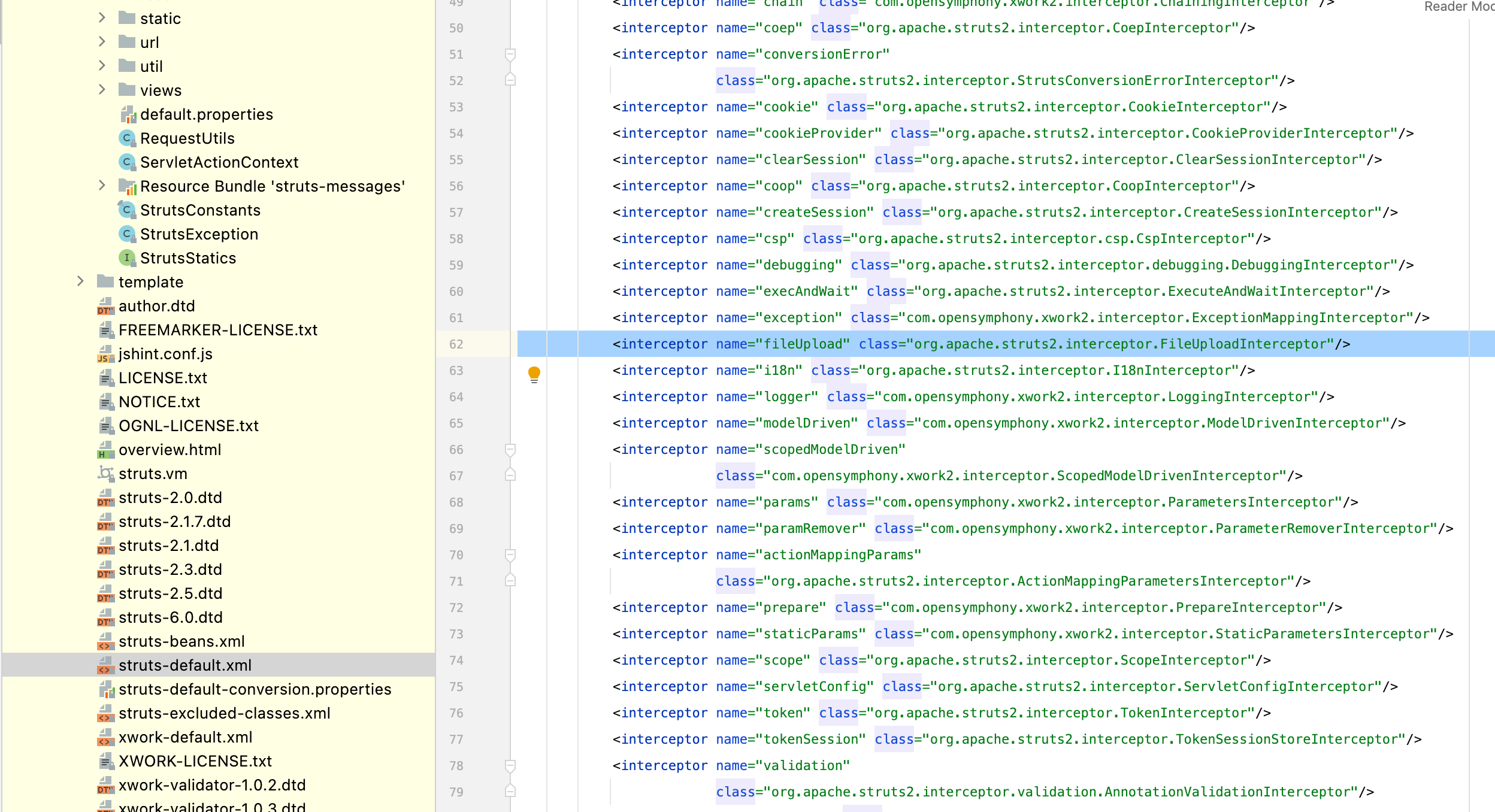Click the jshint.conf.js file icon
Viewport: 1495px width, 812px height.
click(105, 355)
